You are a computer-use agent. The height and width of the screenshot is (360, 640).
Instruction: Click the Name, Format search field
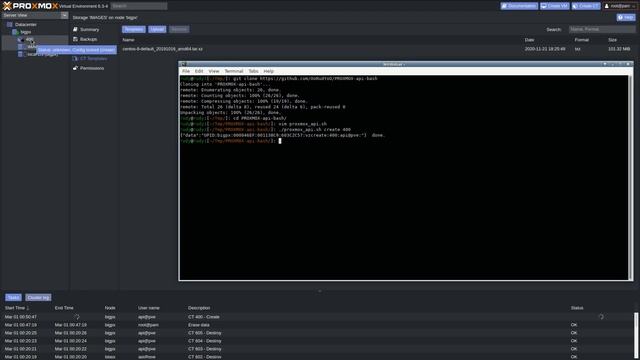point(602,29)
